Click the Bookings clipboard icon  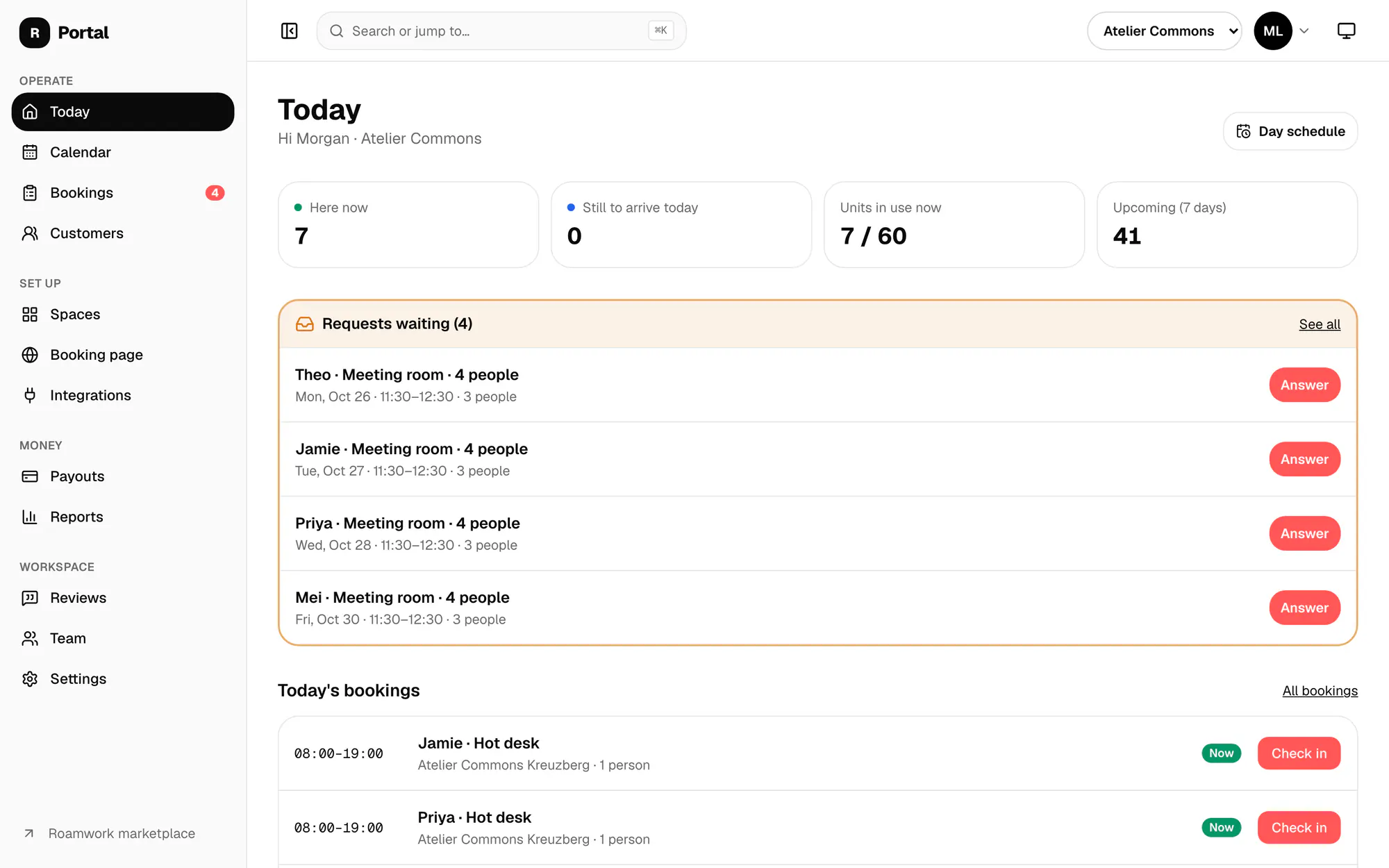pos(30,193)
